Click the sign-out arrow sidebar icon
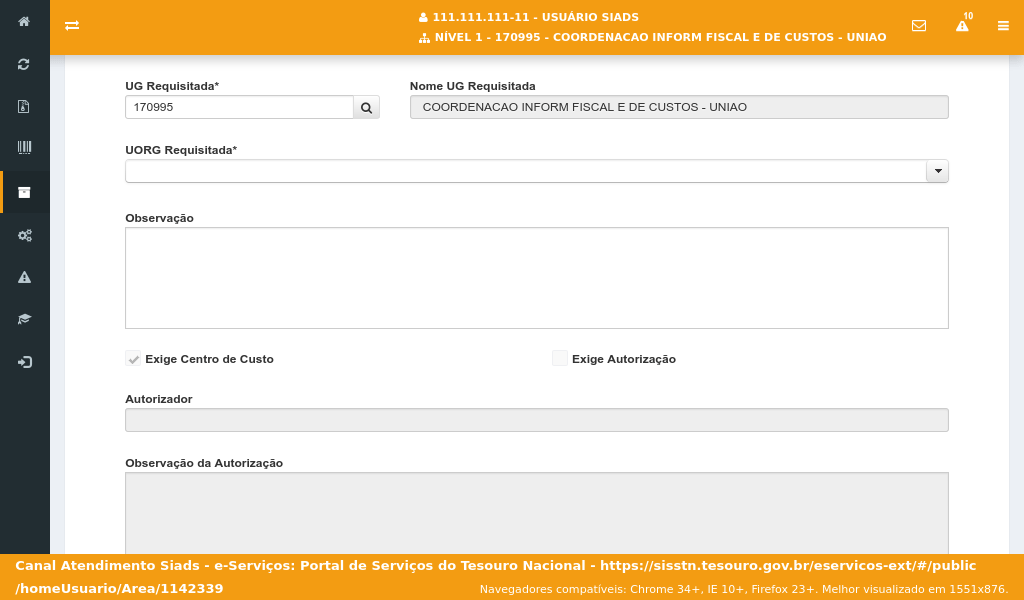1024x600 pixels. coord(24,362)
